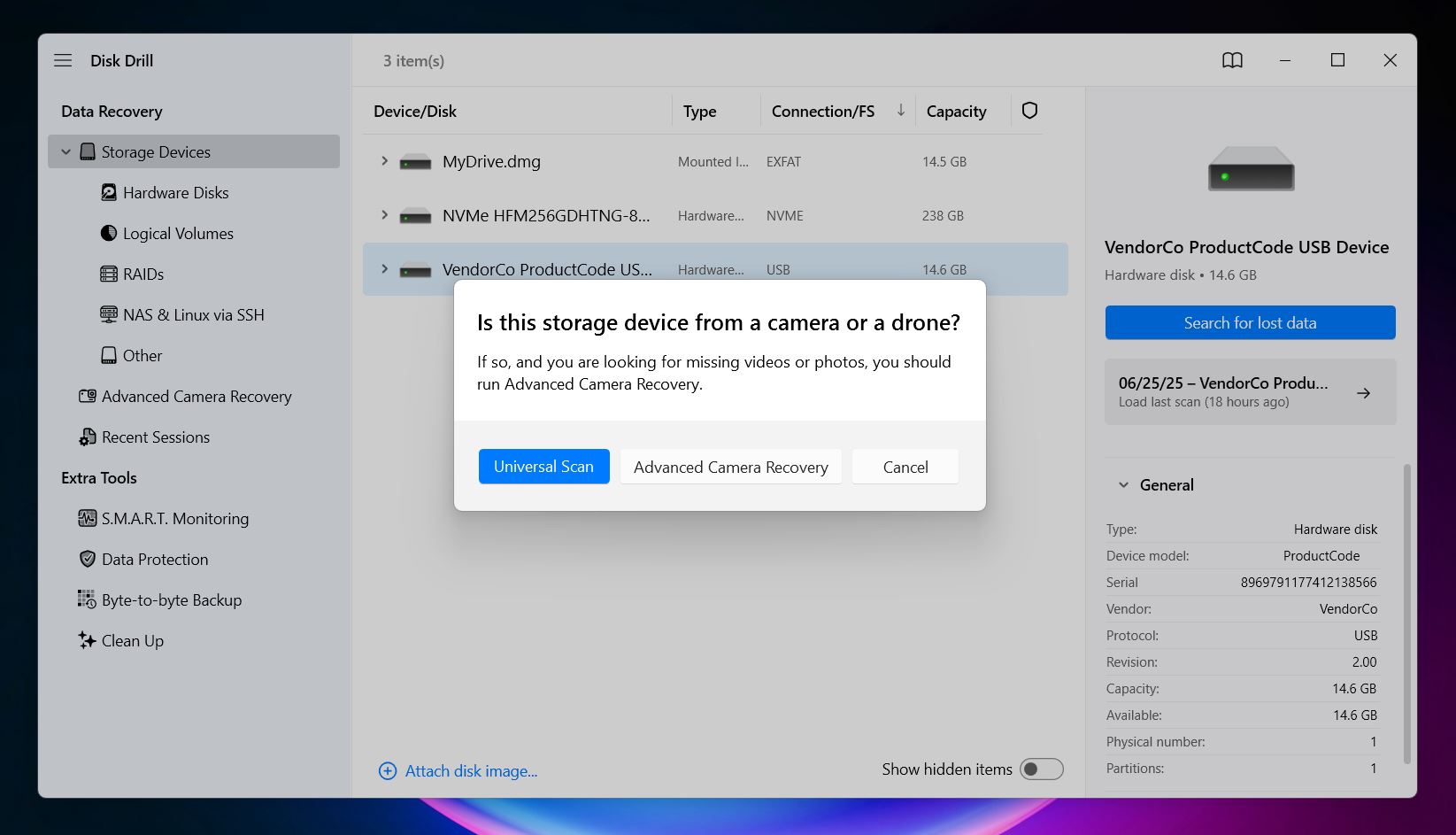This screenshot has height=835, width=1456.
Task: Open Recent Sessions
Action: (156, 437)
